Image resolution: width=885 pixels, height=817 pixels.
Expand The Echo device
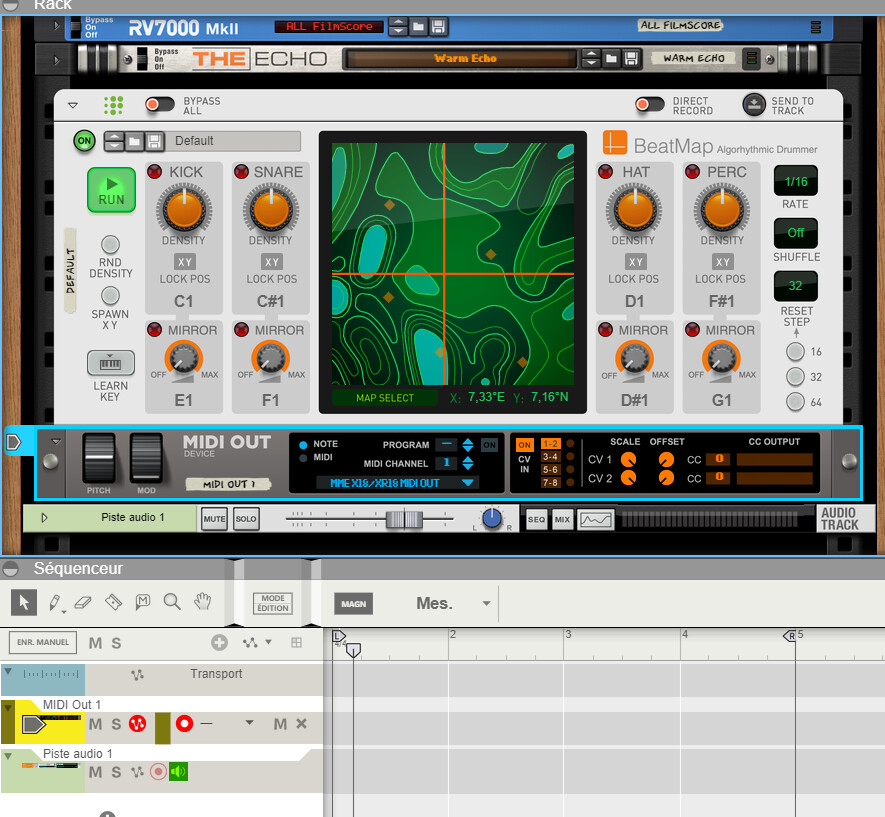point(56,59)
